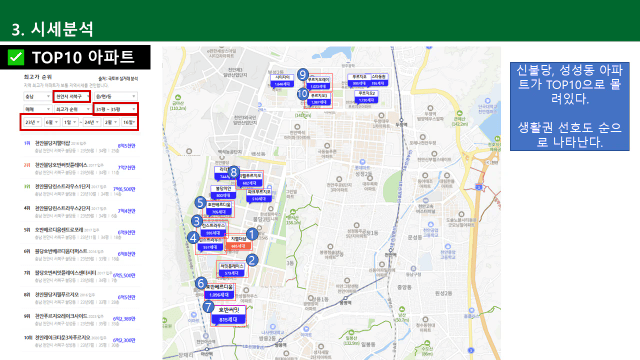Click the 금마산 mountain icon on the map
Viewport: 640px width, 360px height.
[178, 98]
